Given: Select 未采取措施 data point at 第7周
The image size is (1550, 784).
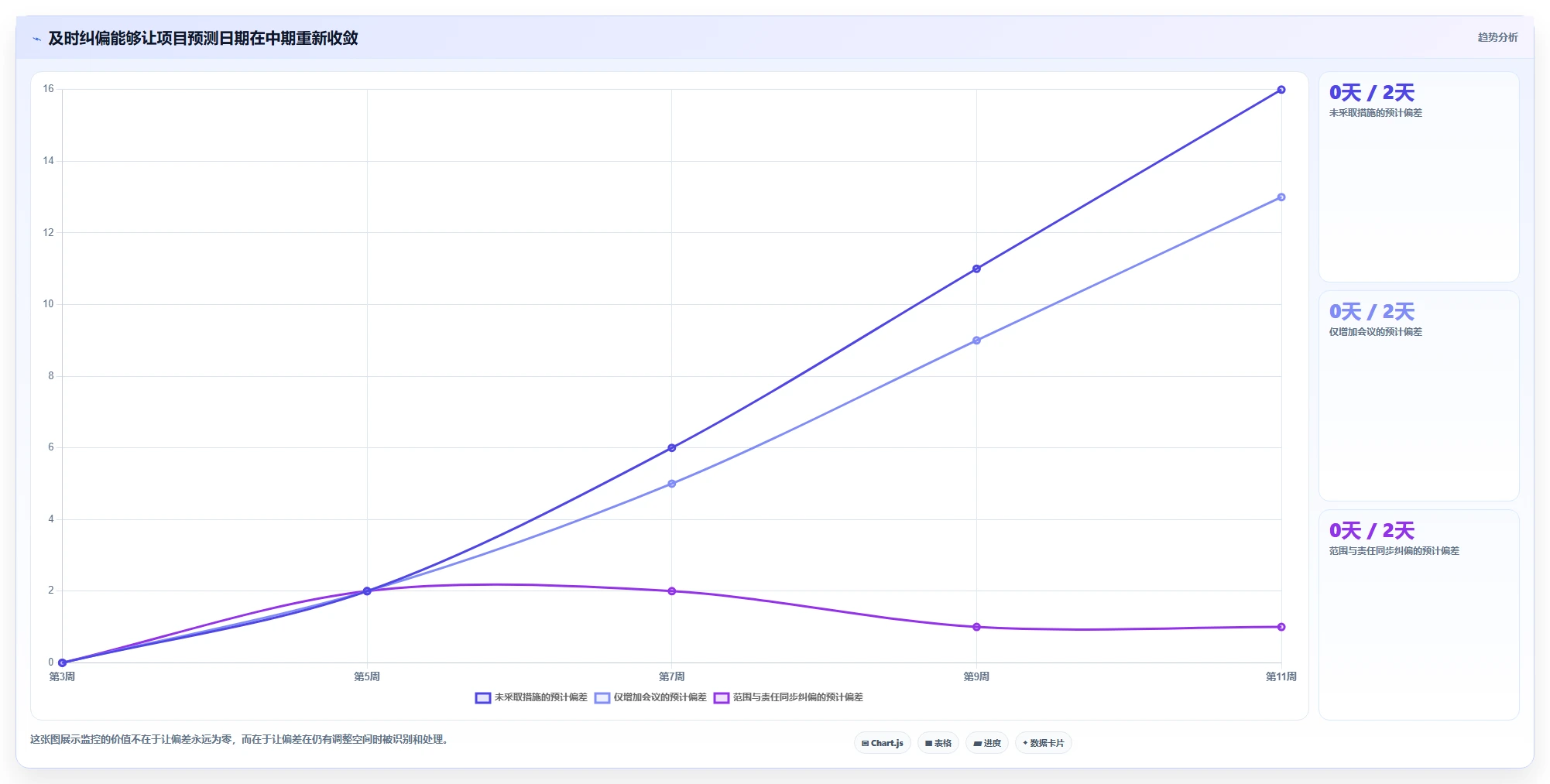Looking at the screenshot, I should 672,448.
